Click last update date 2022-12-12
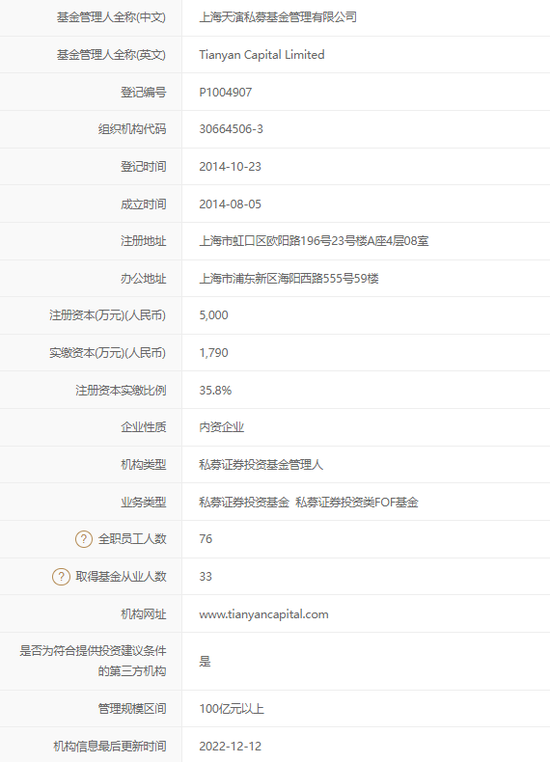Screen dimensions: 550x762 pyautogui.click(x=230, y=746)
